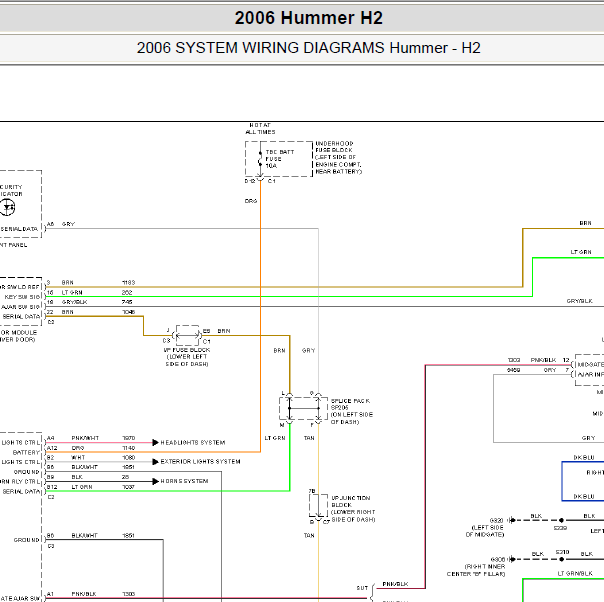Select the "PNK/WHT" wire color label

[x=85, y=438]
